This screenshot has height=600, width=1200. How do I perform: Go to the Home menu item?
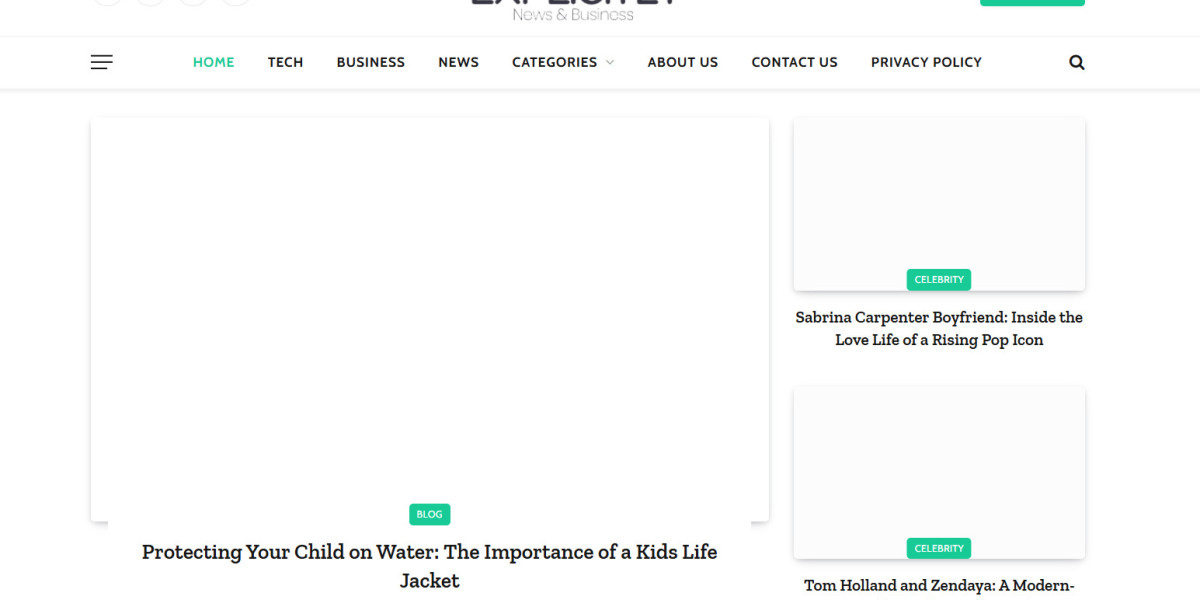[x=213, y=62]
